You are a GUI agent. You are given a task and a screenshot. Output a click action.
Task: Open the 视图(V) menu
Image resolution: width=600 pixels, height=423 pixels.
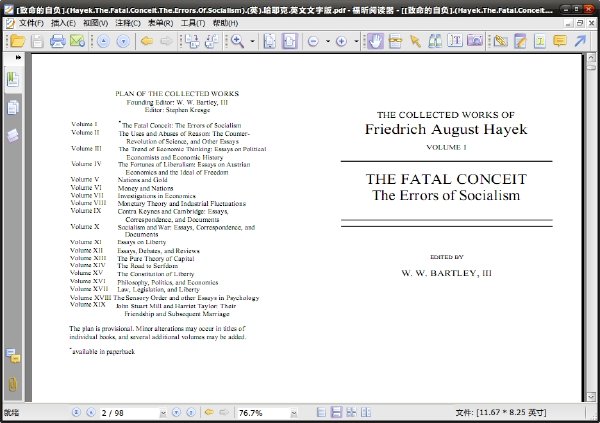tap(95, 23)
